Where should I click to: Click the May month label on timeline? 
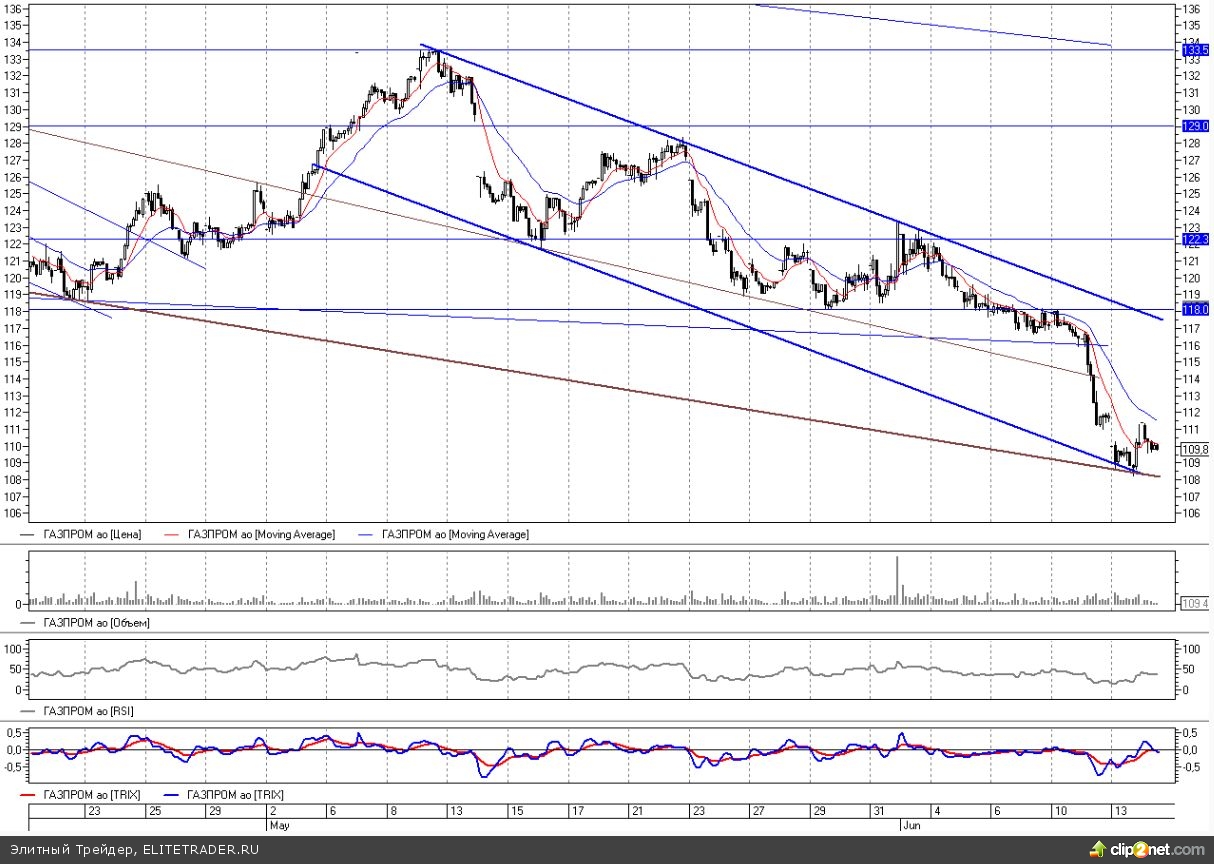pyautogui.click(x=278, y=826)
